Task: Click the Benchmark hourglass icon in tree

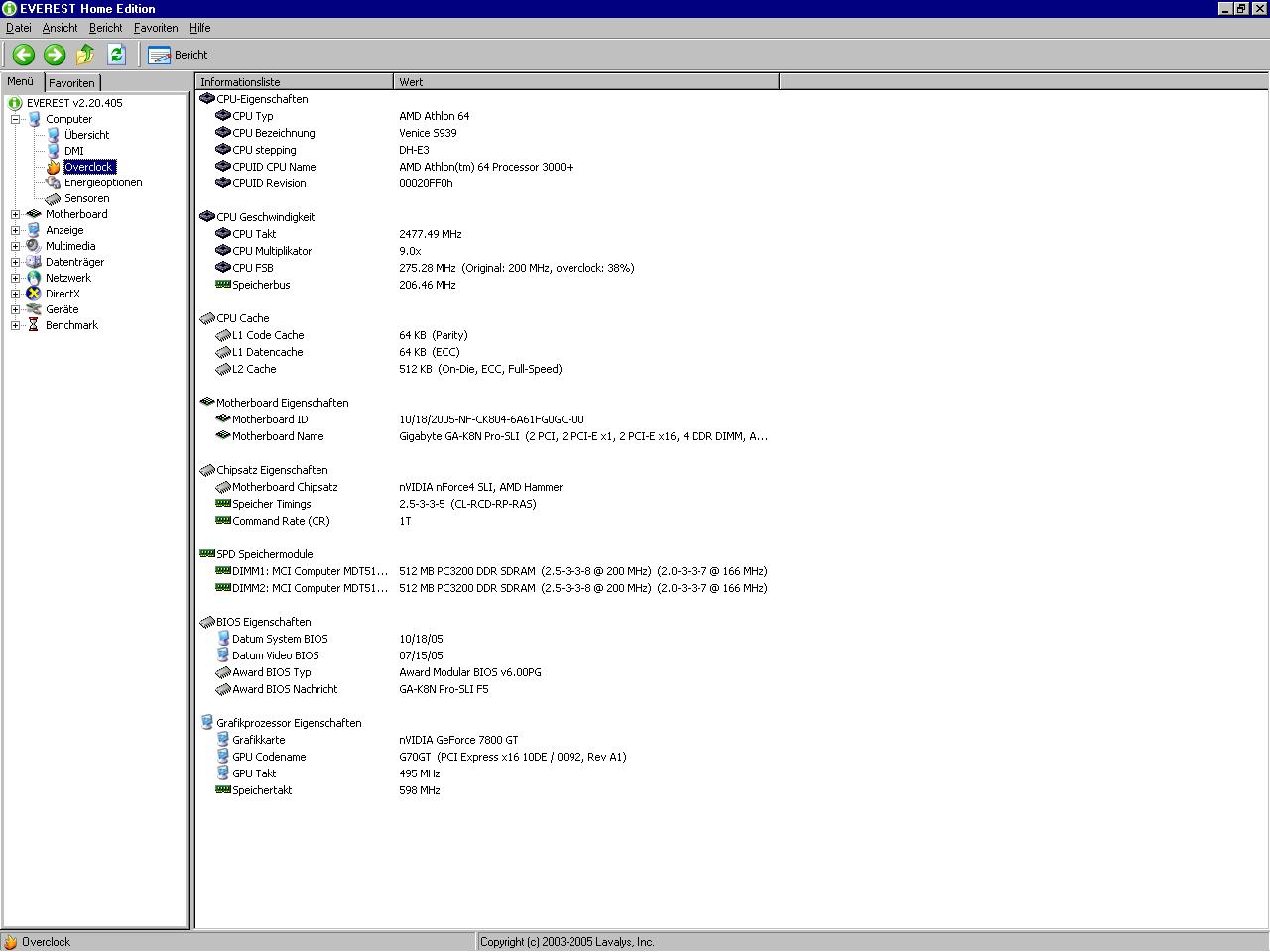Action: pyautogui.click(x=34, y=325)
